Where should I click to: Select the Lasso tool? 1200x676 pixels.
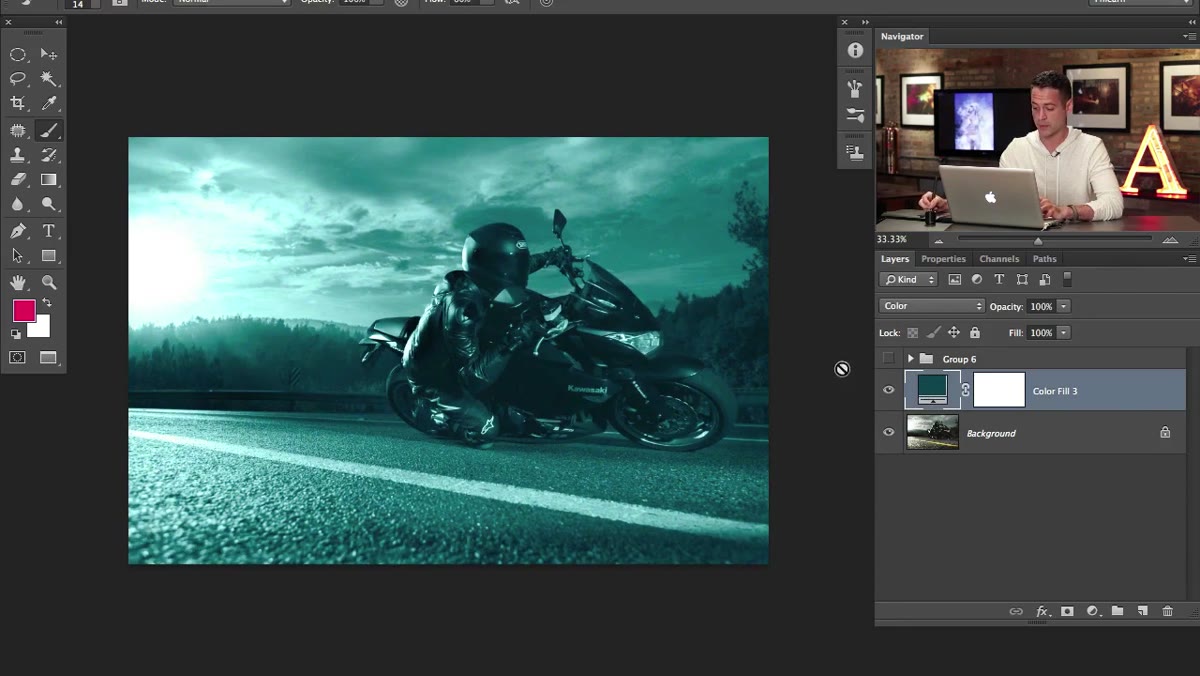18,78
